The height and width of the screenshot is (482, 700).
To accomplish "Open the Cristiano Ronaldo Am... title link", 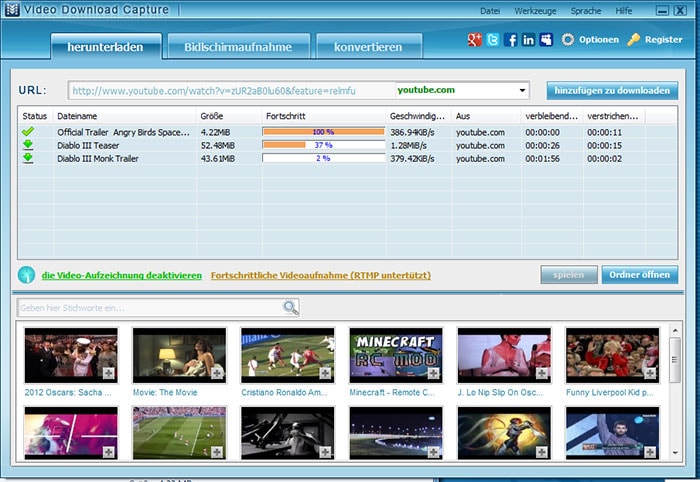I will 284,392.
